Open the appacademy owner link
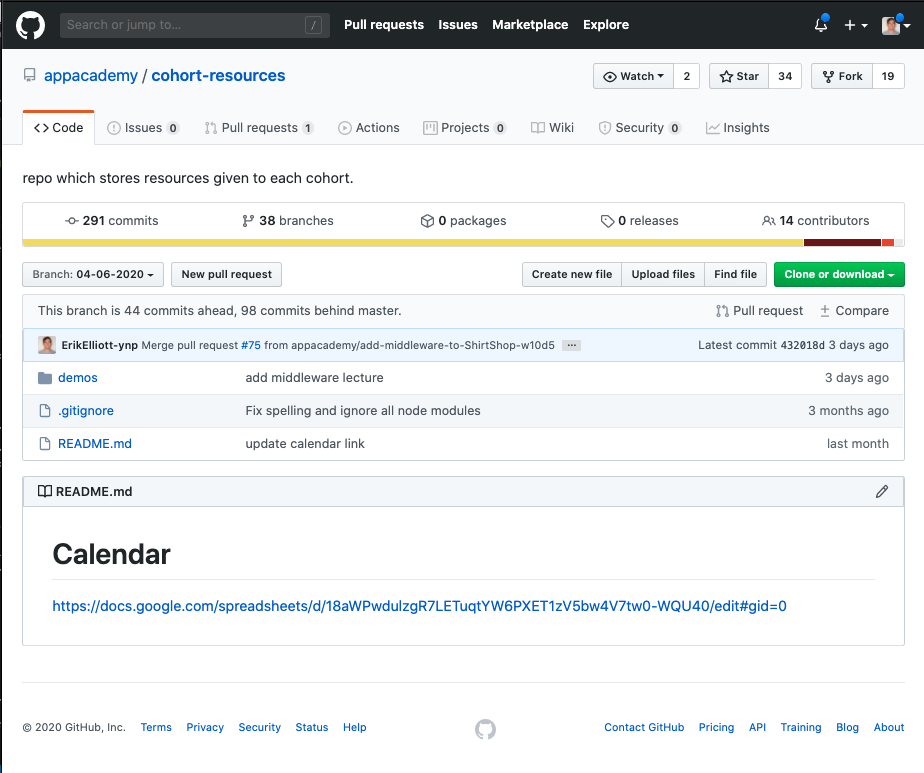The height and width of the screenshot is (773, 924). (x=91, y=75)
